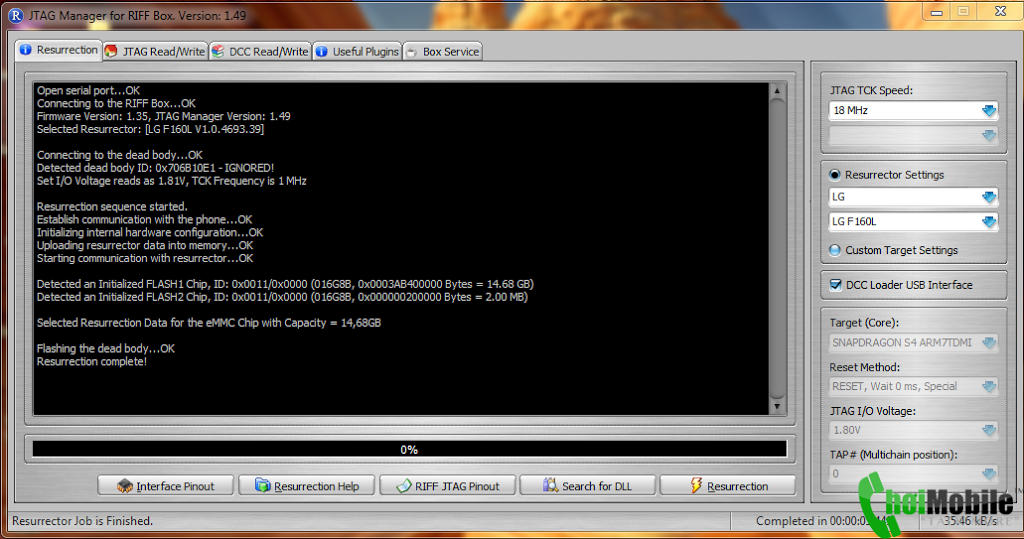Screen dimensions: 1024x539
Task: Expand the JTAG TCK Speed 18 MHz dropdown
Action: (x=989, y=110)
